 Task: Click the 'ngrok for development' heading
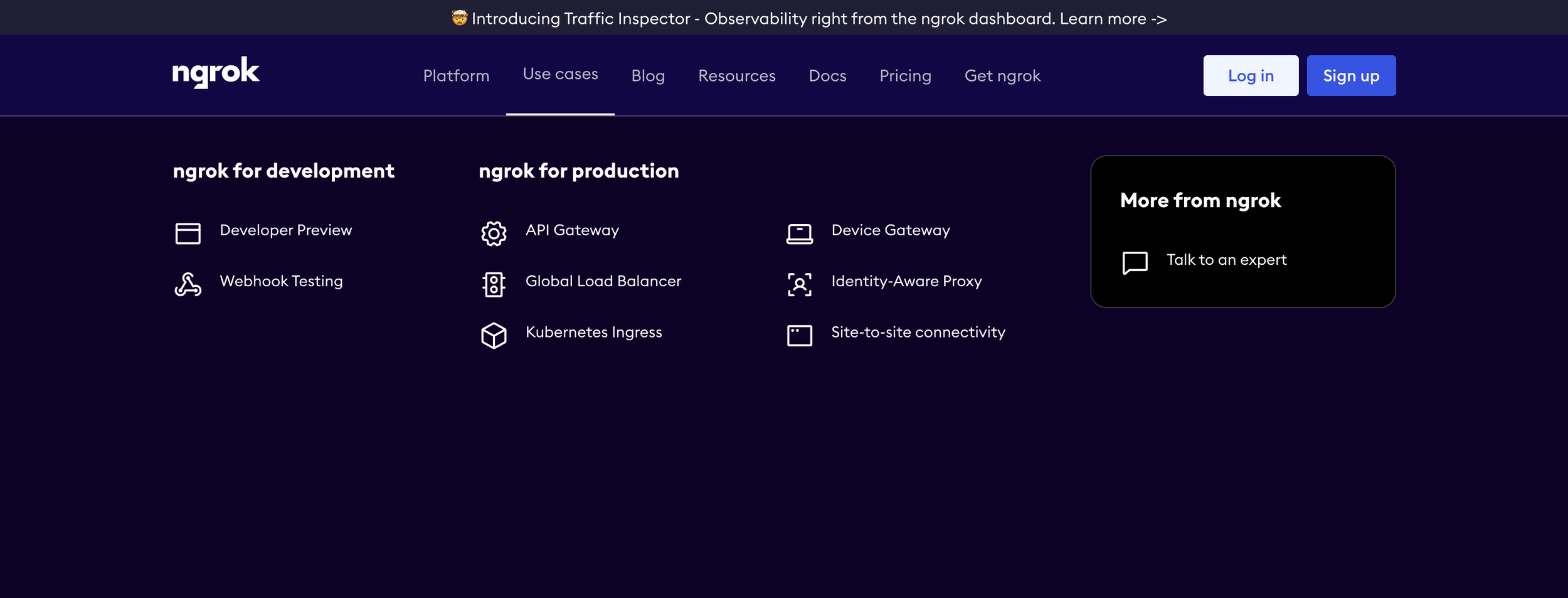283,171
